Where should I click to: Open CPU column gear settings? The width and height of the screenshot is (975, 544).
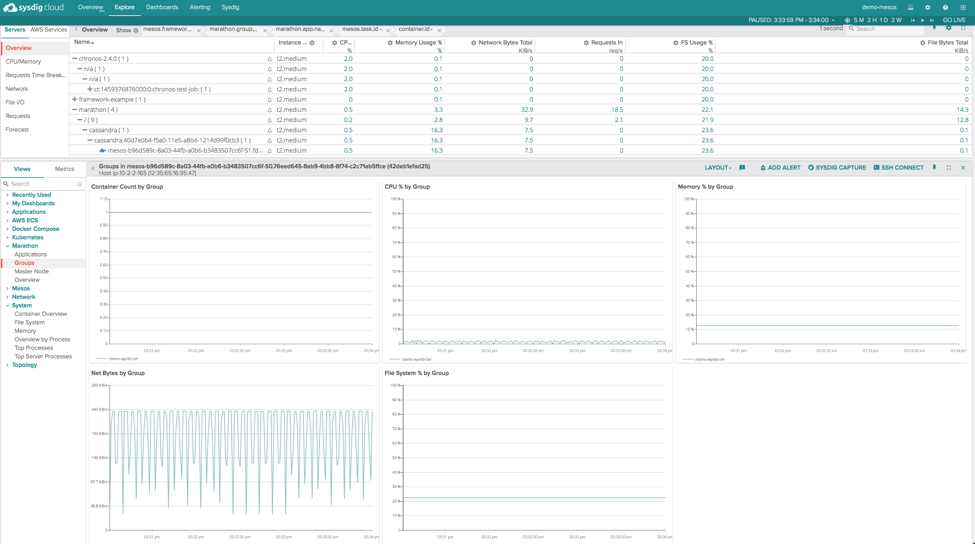(335, 43)
